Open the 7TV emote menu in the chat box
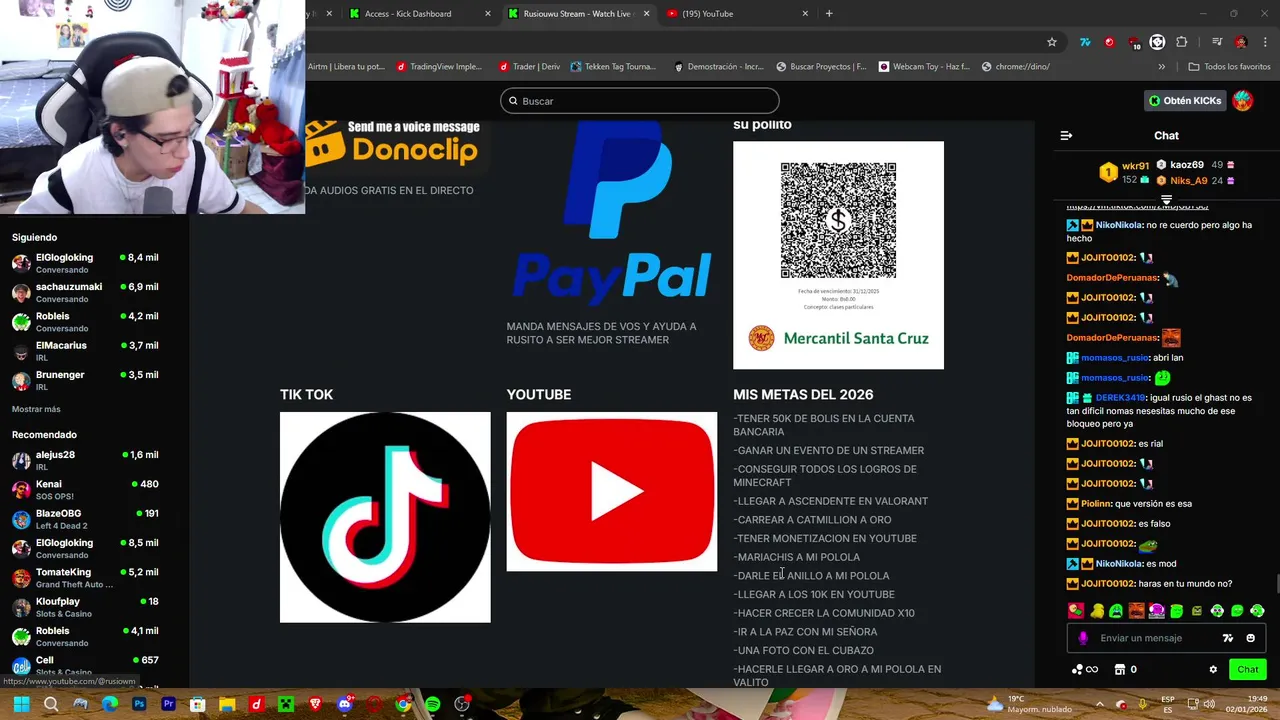 click(1228, 638)
